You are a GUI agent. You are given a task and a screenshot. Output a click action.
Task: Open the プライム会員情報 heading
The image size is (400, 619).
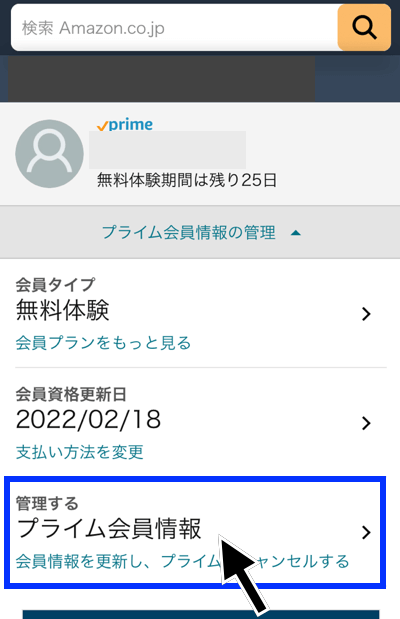109,529
